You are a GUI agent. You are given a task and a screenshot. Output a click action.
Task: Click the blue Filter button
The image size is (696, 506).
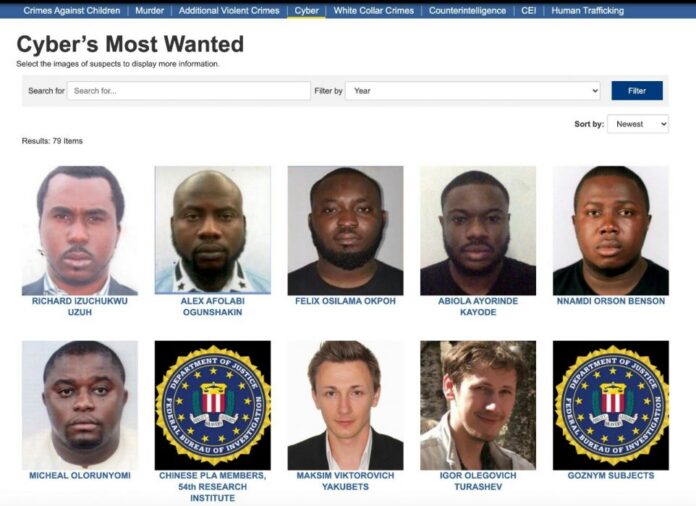pos(637,91)
